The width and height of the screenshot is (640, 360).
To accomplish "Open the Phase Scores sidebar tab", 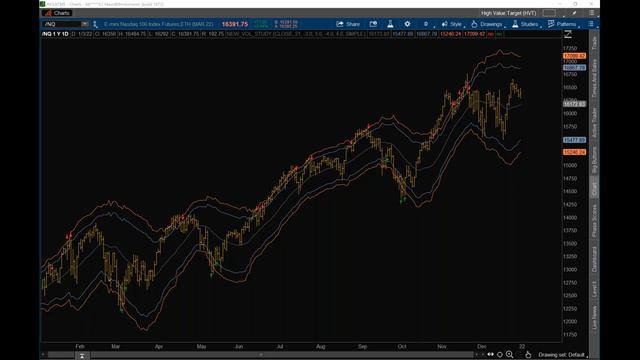I will click(x=594, y=221).
